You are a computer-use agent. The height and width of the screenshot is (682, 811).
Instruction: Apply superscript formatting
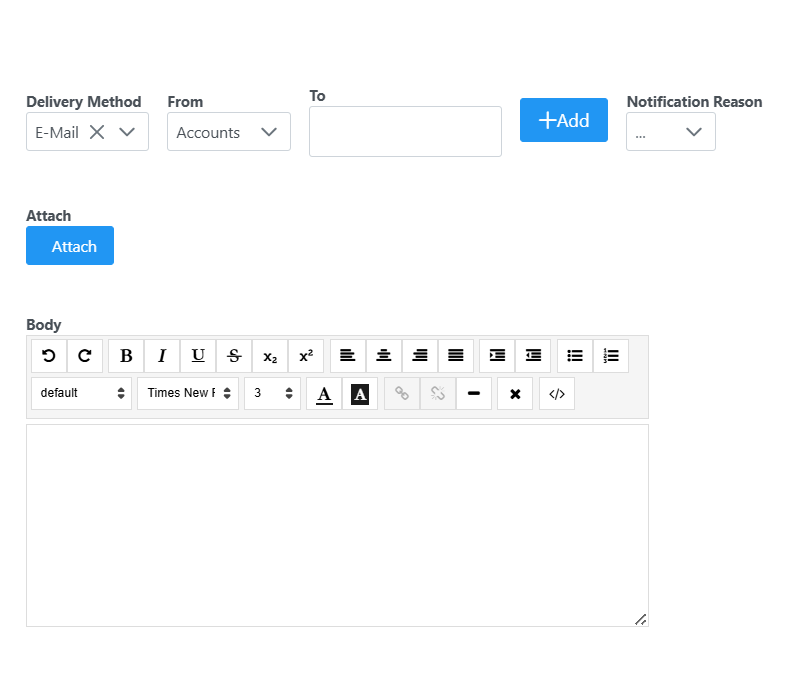(x=306, y=355)
